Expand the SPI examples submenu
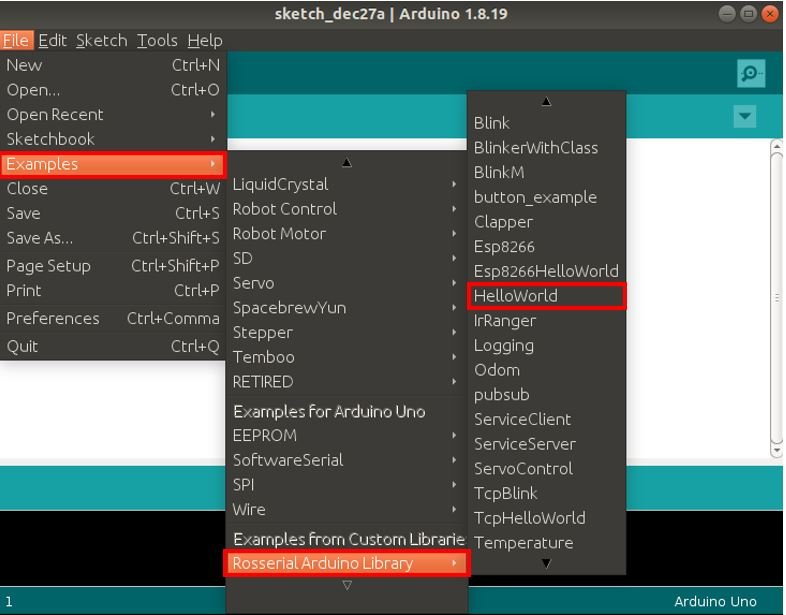The height and width of the screenshot is (615, 786). point(346,485)
